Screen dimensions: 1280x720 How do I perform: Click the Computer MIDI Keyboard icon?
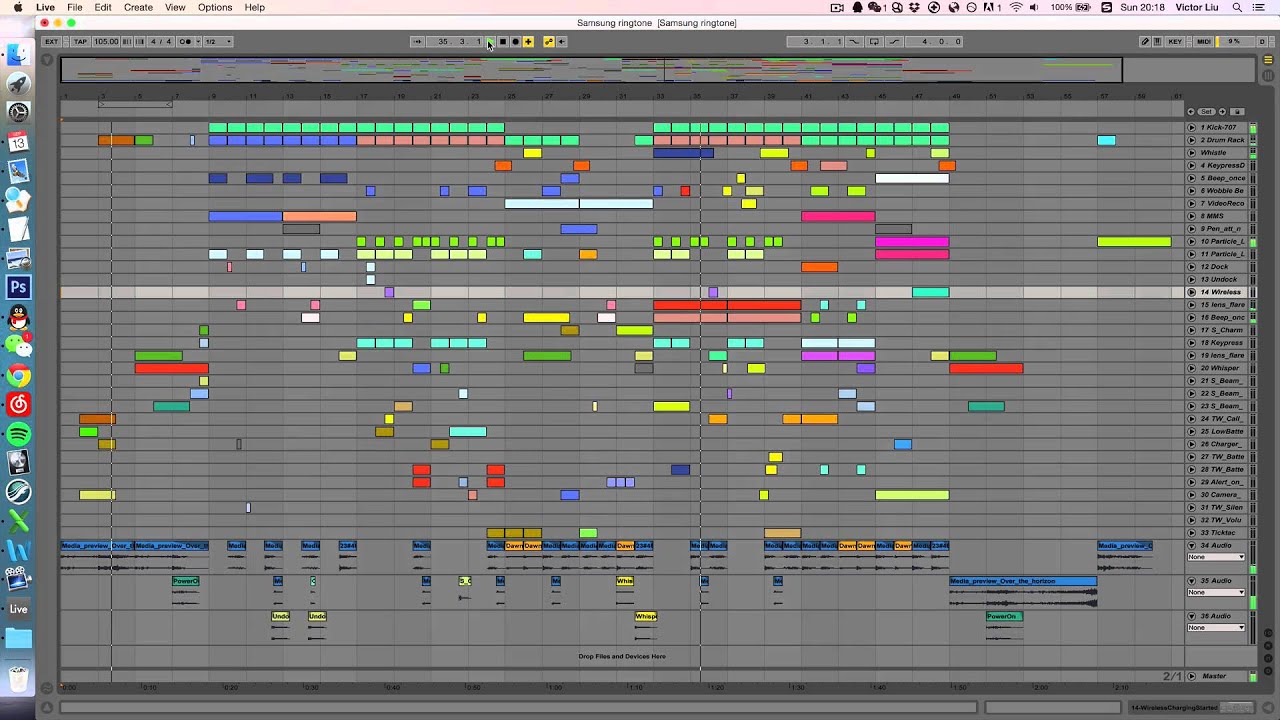click(1158, 42)
